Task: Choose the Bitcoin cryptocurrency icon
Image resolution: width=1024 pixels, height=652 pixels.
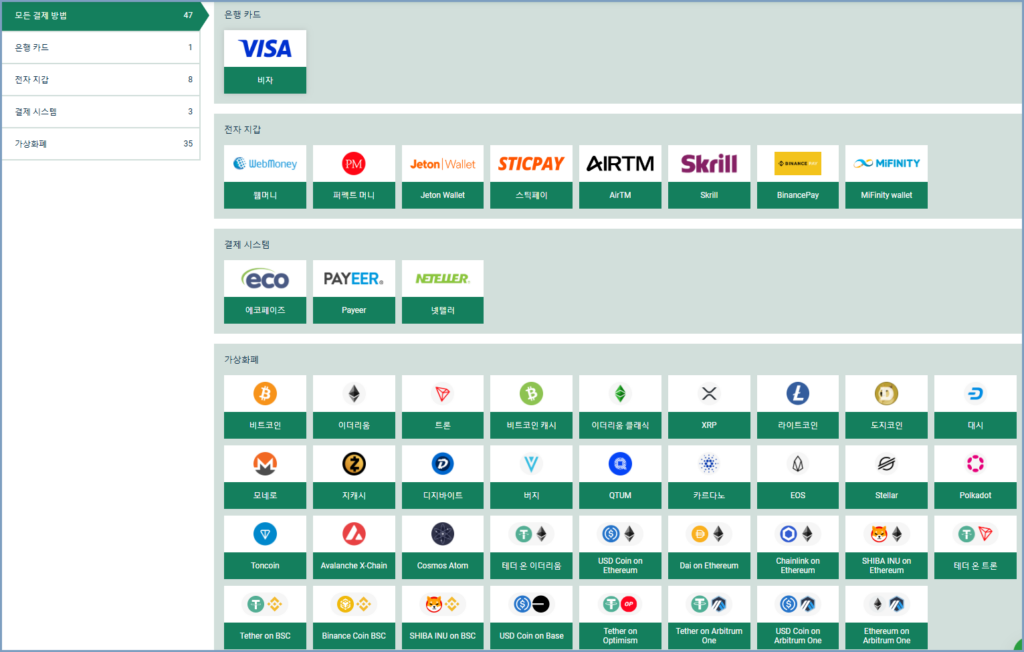Action: tap(264, 393)
